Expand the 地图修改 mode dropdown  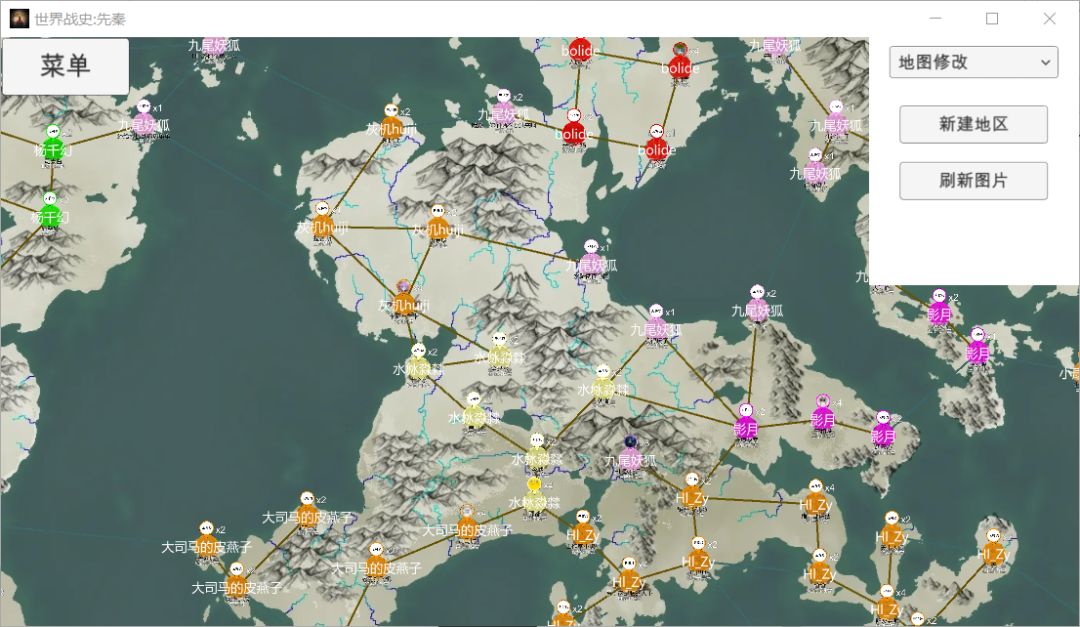pos(973,62)
